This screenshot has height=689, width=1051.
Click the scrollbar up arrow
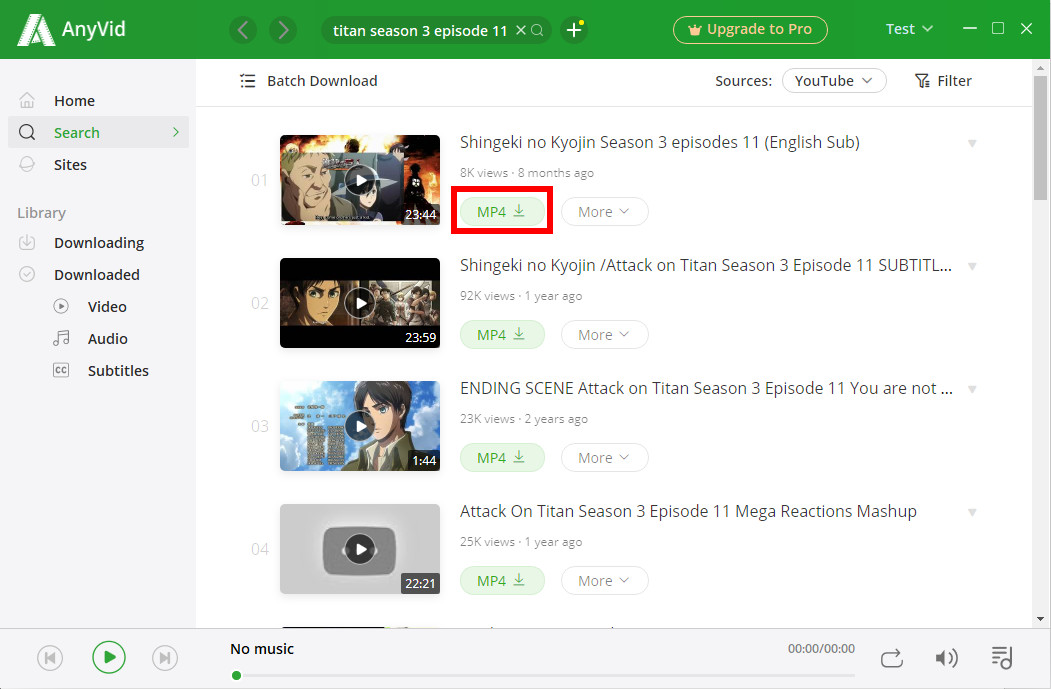(1040, 67)
